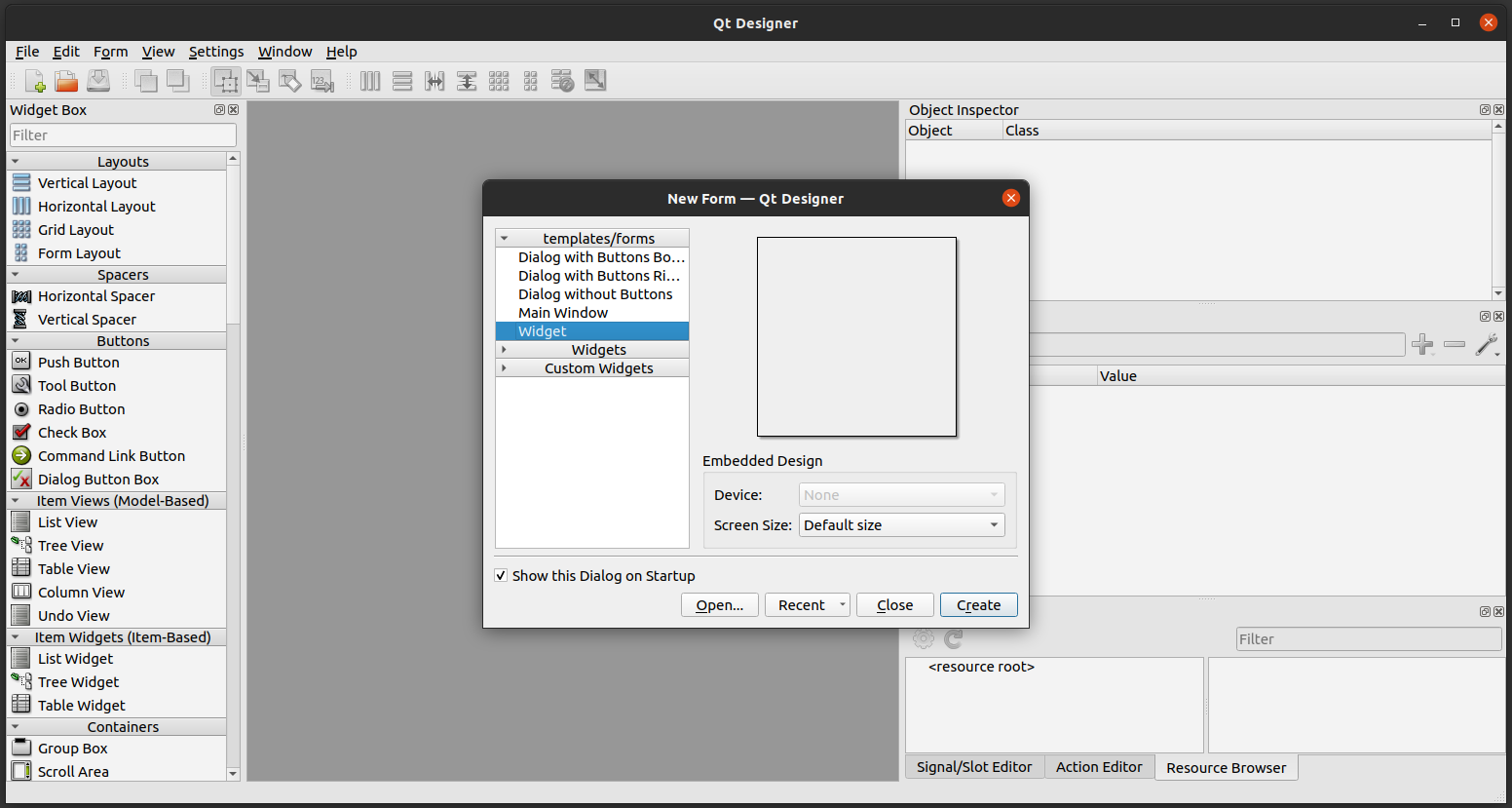This screenshot has width=1512, height=808.
Task: Close the New Form dialog with red X
Action: (1011, 198)
